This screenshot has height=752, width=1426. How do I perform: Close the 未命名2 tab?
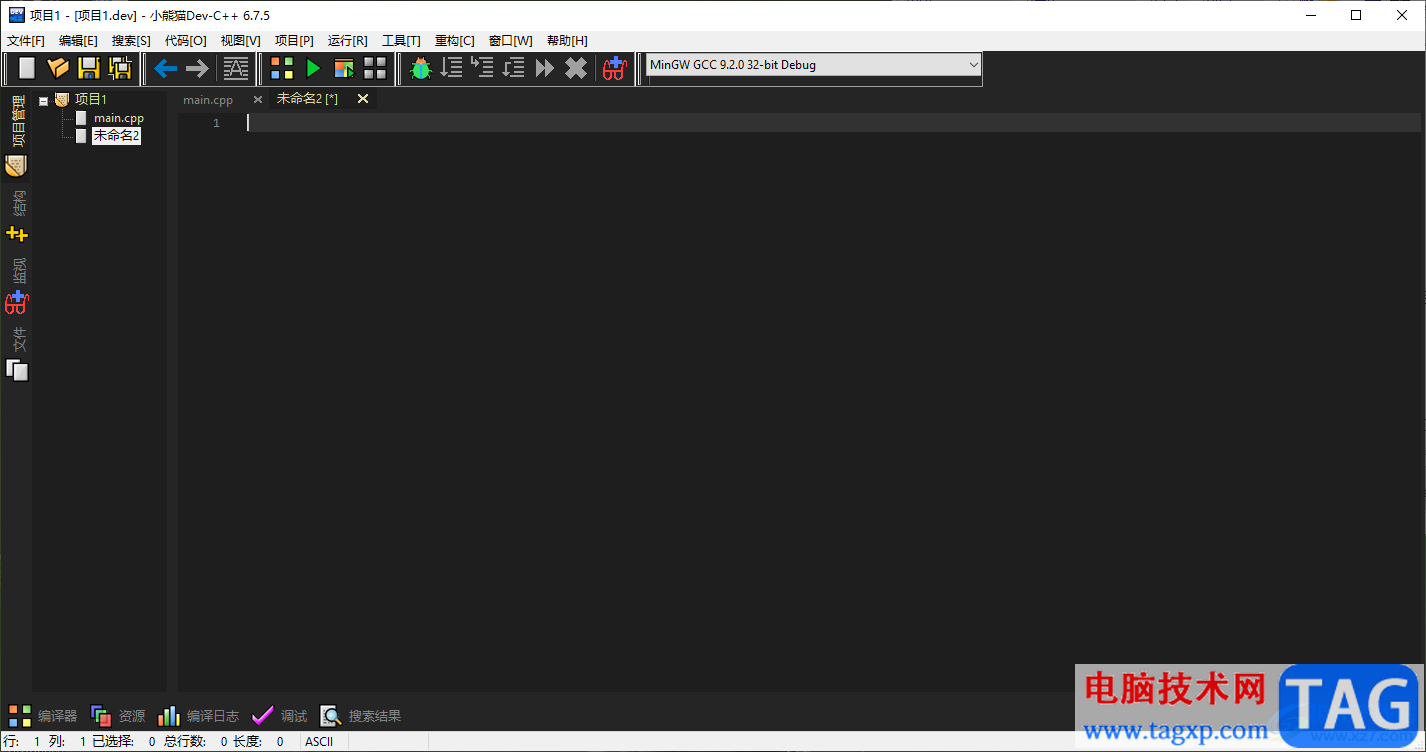click(363, 99)
